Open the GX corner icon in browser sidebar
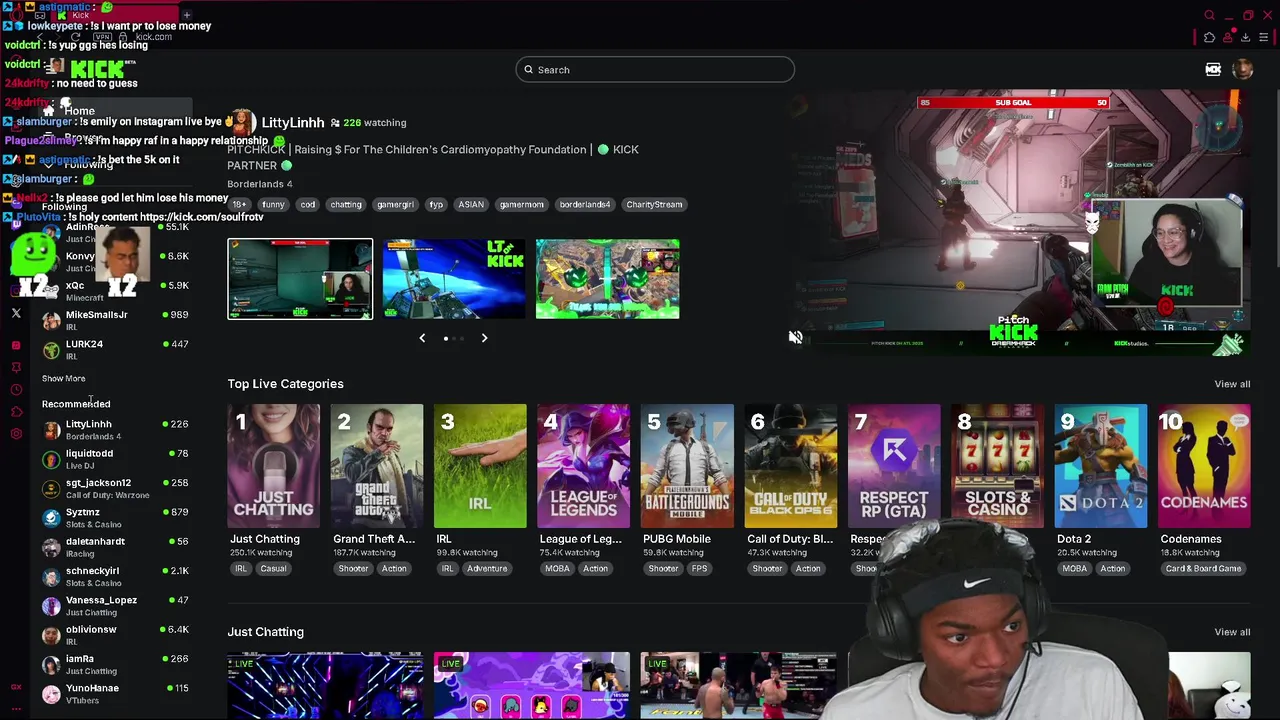Image resolution: width=1280 pixels, height=720 pixels. pos(16,687)
